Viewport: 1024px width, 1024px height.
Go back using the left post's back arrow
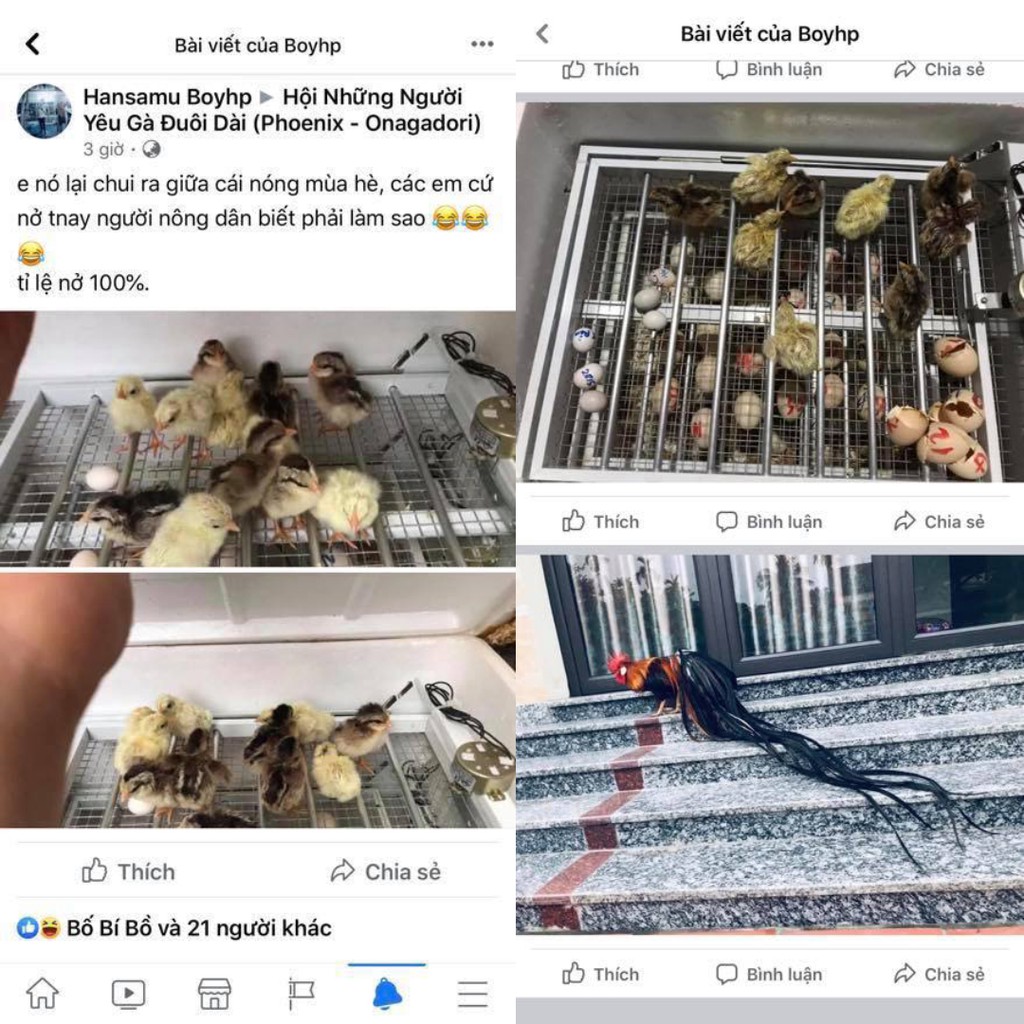click(x=33, y=44)
